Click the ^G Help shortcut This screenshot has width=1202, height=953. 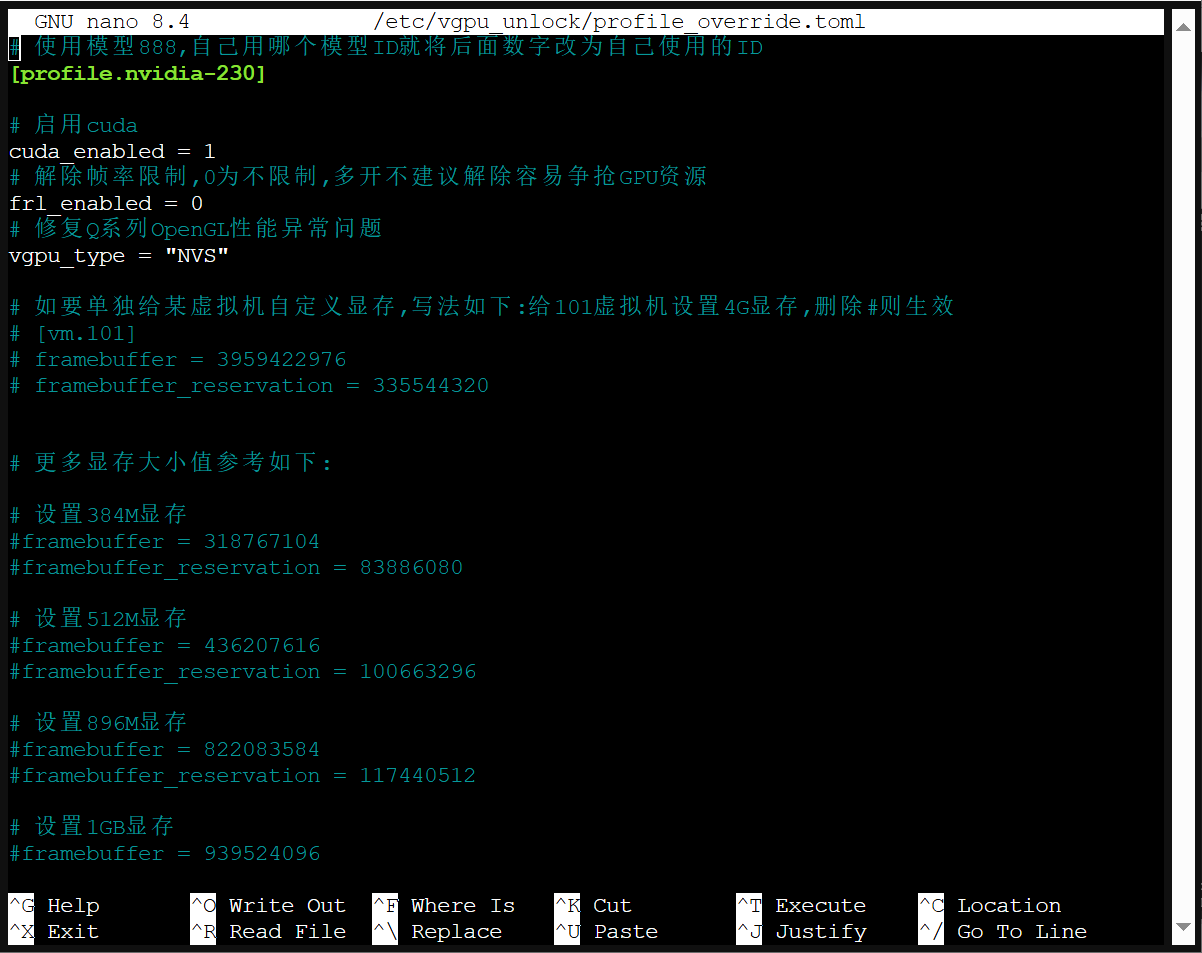point(55,905)
